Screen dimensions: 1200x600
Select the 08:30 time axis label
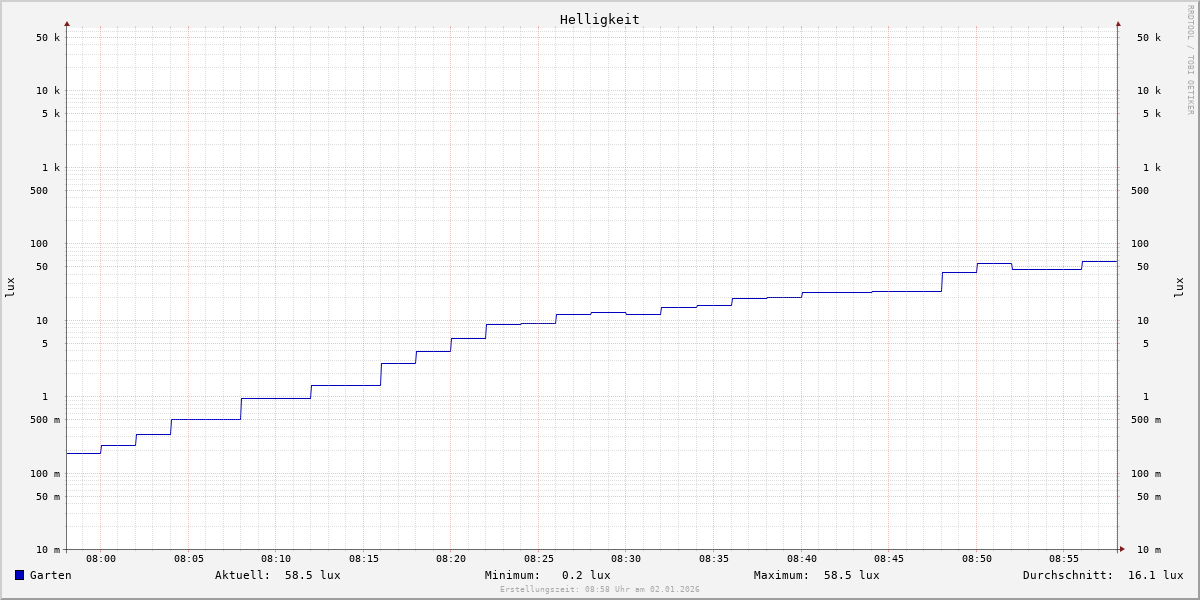click(626, 559)
